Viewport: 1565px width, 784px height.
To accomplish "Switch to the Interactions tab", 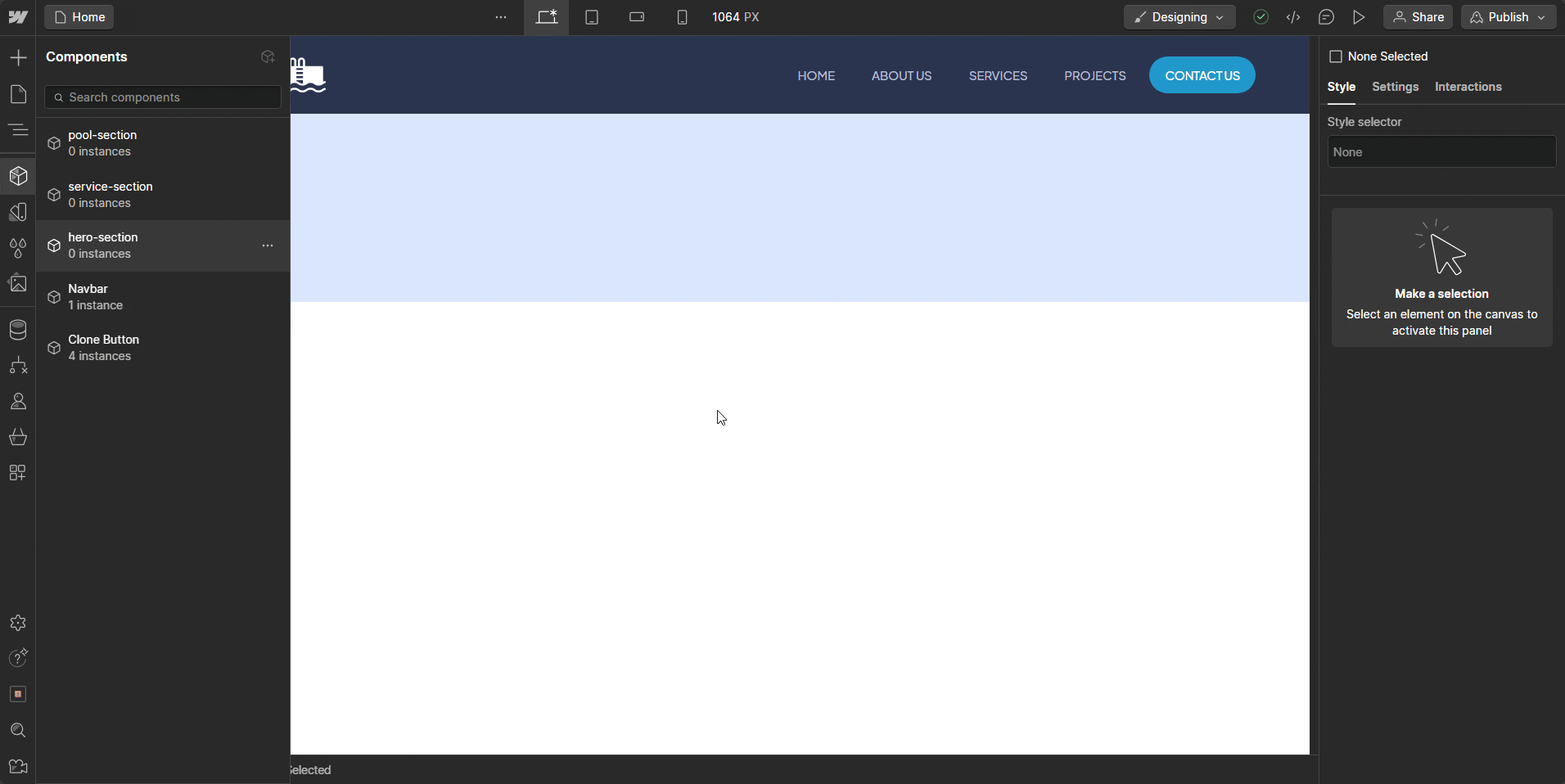I will (x=1468, y=87).
